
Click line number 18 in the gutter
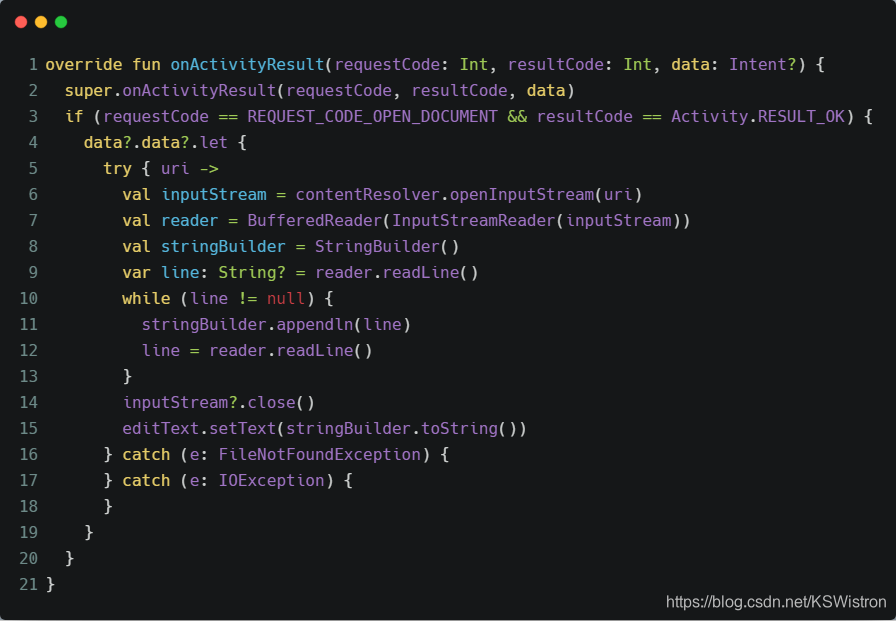29,506
